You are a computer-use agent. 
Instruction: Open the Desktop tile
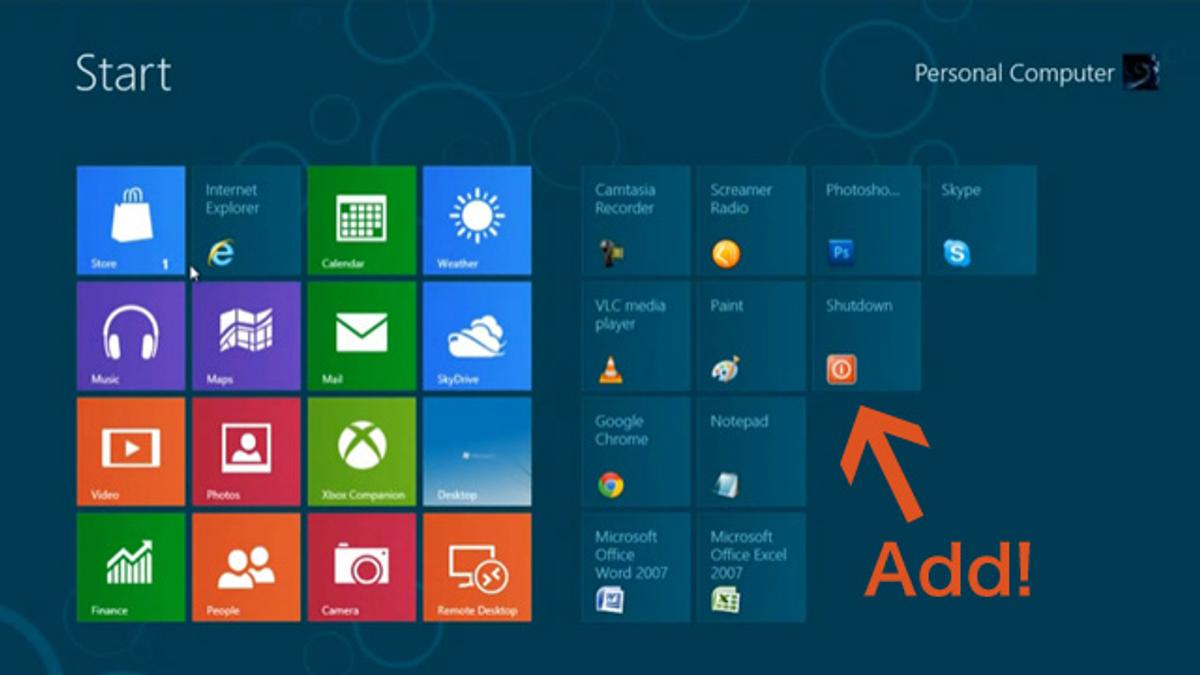click(477, 451)
